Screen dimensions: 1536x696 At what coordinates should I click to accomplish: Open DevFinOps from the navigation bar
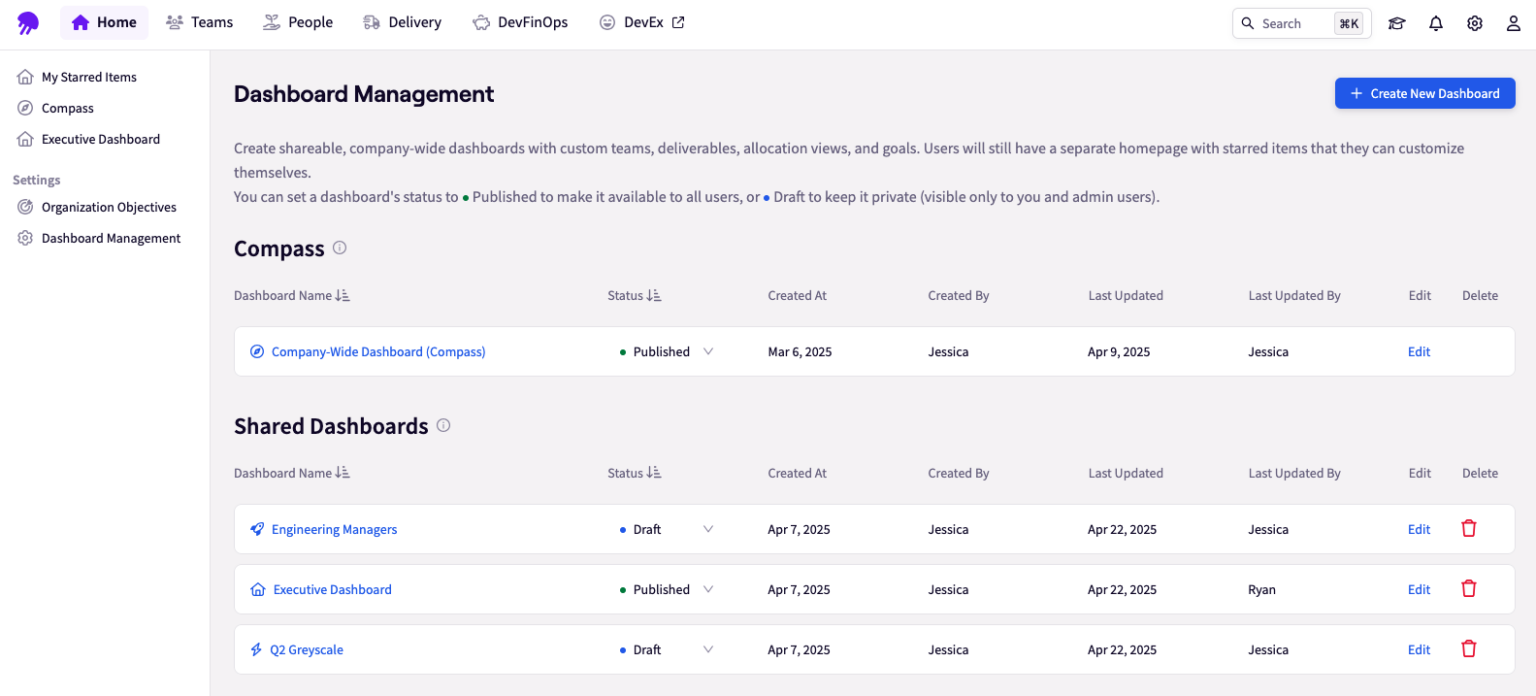pos(520,22)
